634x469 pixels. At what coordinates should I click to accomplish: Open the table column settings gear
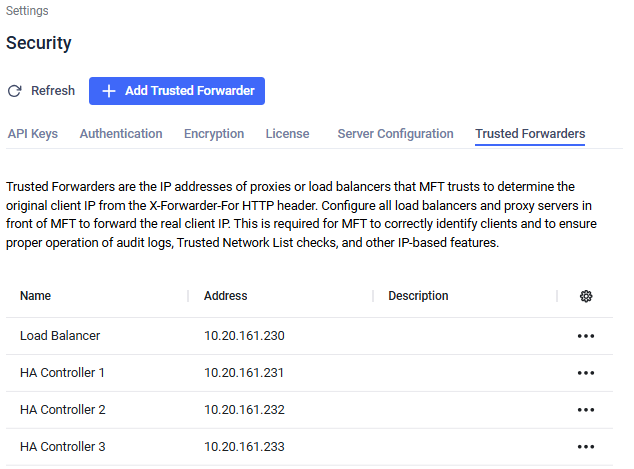pyautogui.click(x=586, y=296)
